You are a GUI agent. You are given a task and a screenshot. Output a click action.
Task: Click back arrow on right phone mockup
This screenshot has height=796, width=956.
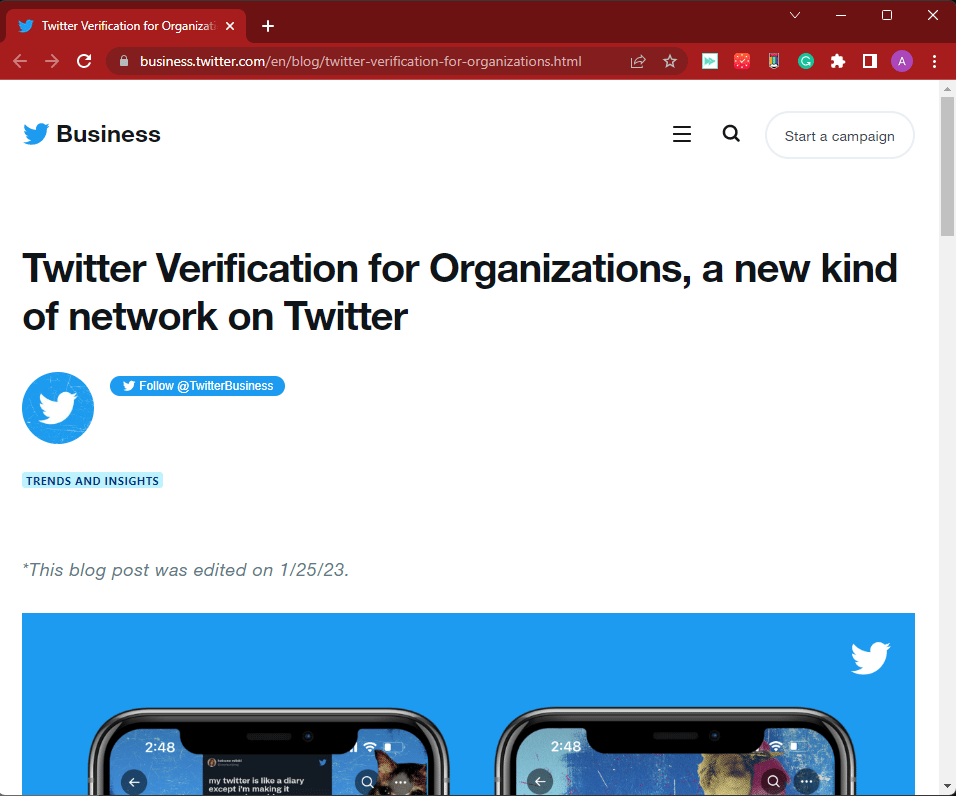540,781
